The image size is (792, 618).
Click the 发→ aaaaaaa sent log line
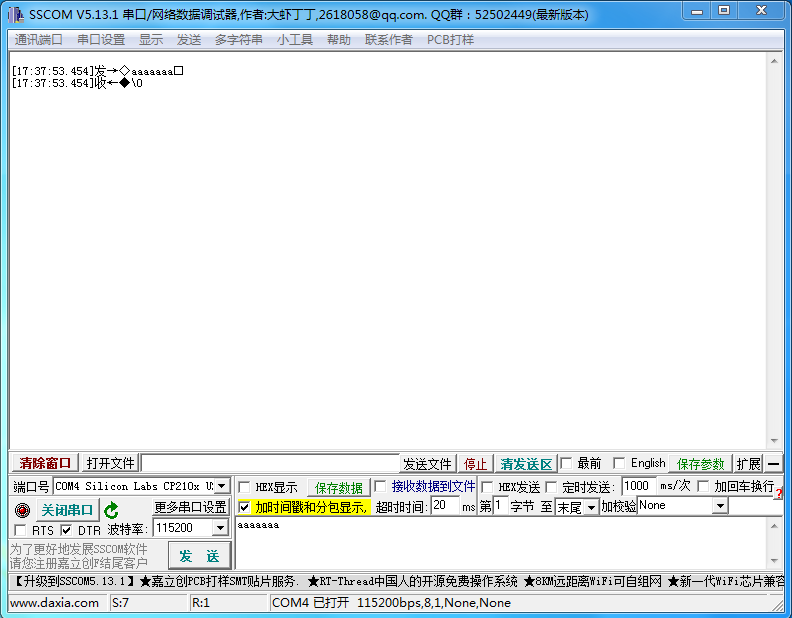(x=97, y=71)
